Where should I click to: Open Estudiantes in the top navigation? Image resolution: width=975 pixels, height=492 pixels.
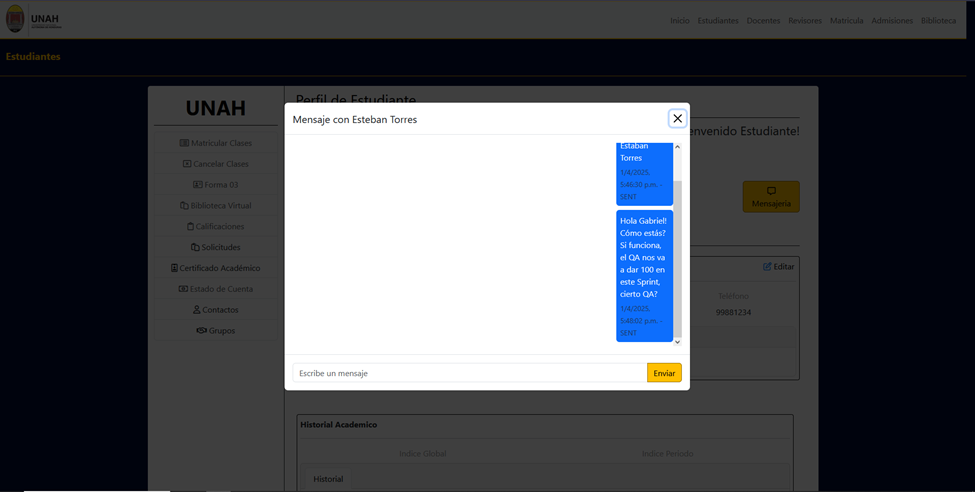(x=718, y=21)
